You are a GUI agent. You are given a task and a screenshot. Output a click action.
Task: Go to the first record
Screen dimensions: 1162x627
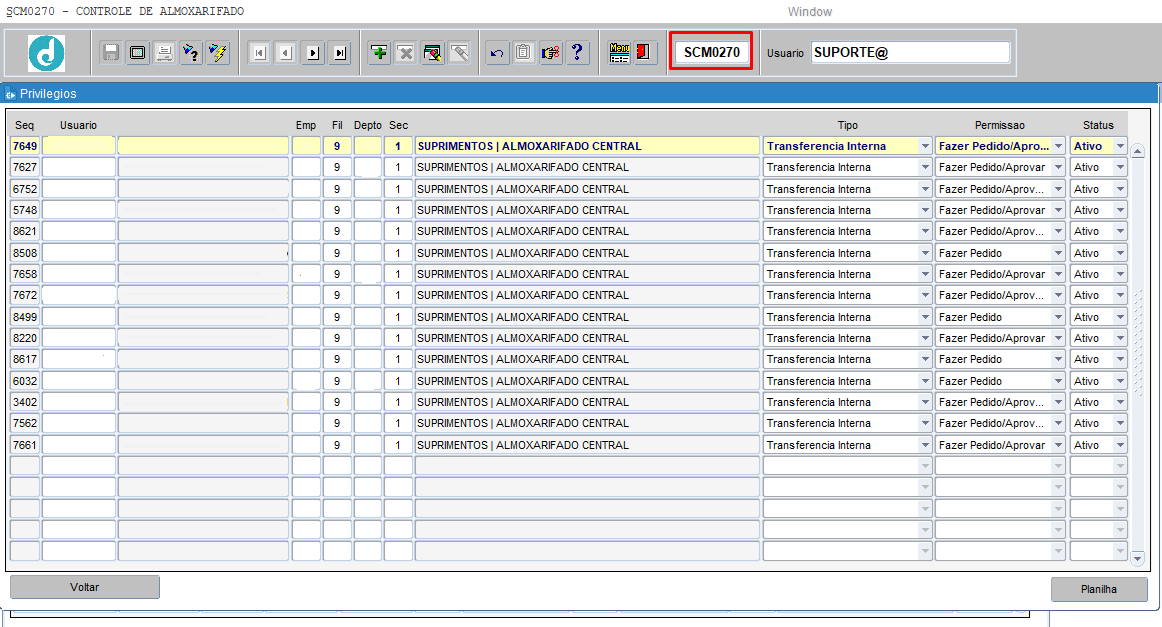[x=259, y=53]
